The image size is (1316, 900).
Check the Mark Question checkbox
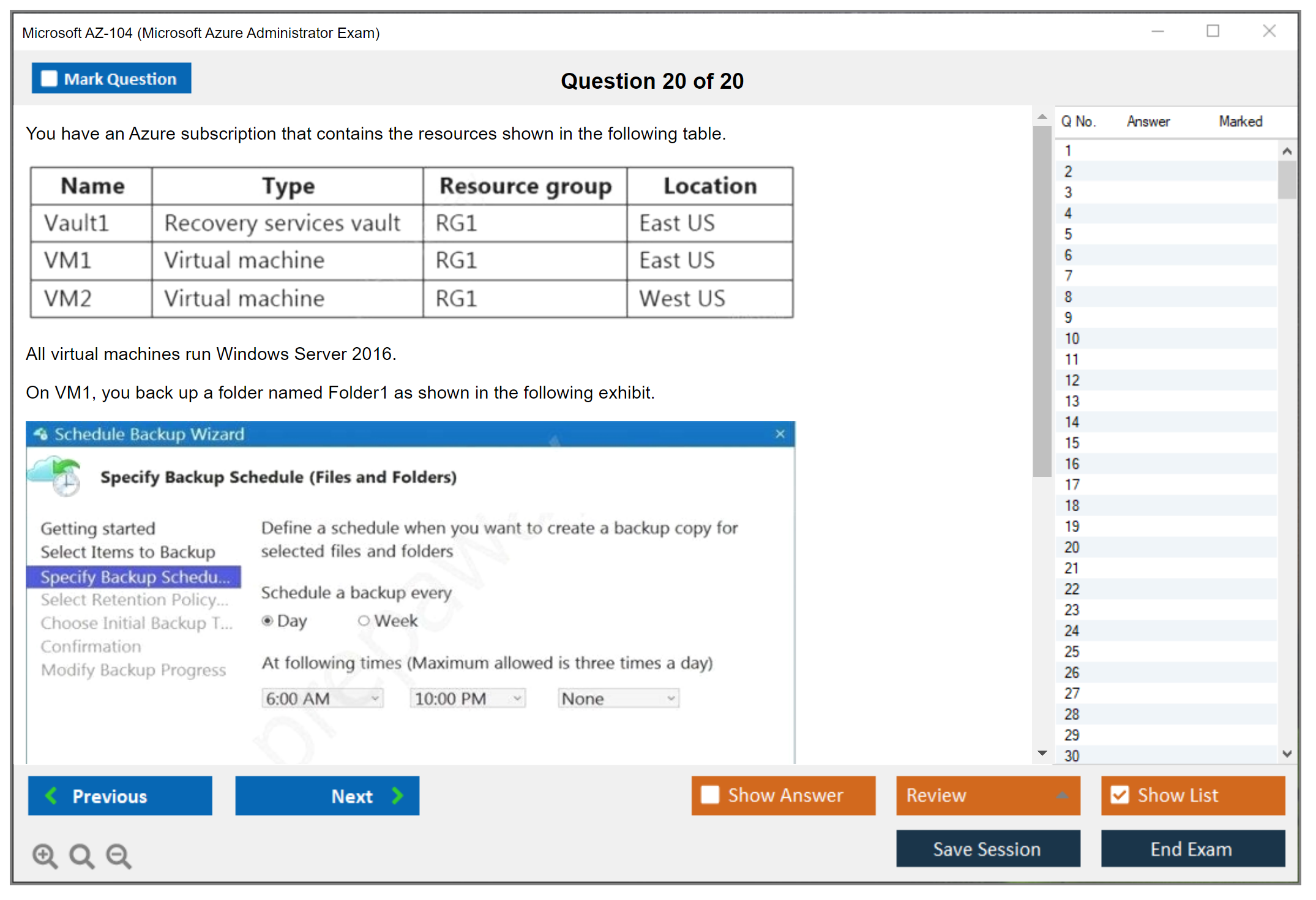[x=49, y=78]
